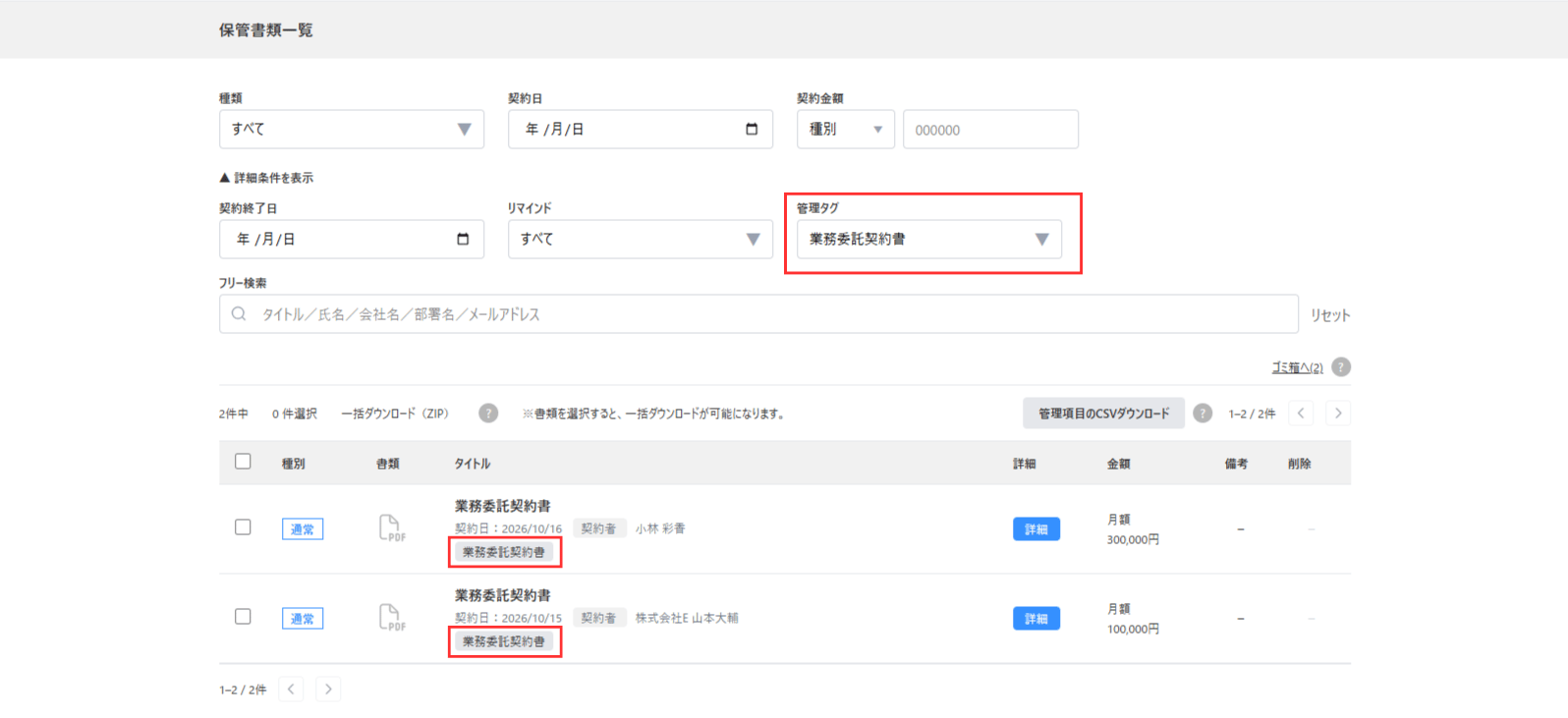Open PDF icon for 株式会社E contract
Viewport: 1568px width, 718px height.
pyautogui.click(x=391, y=618)
